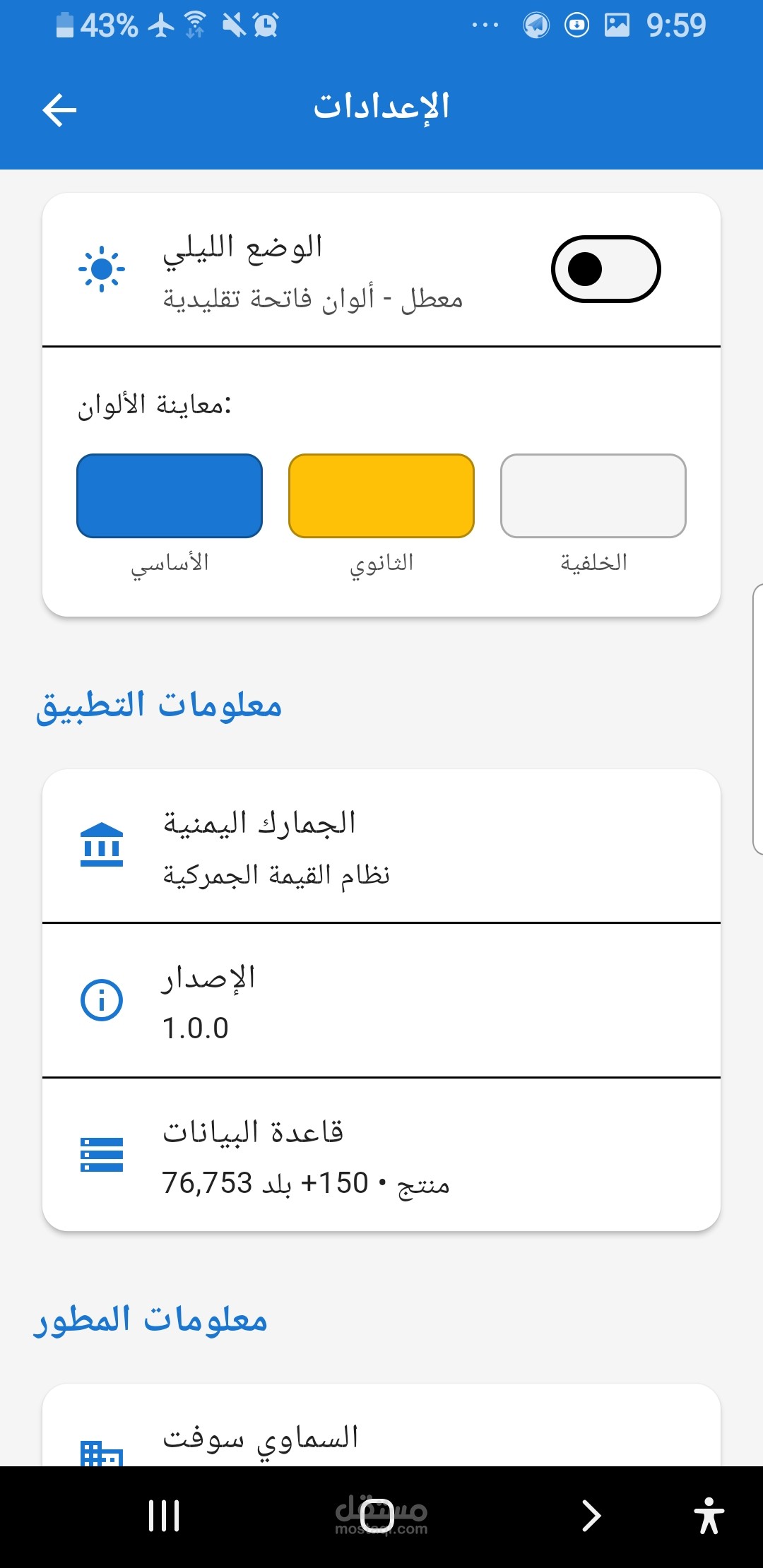
Task: Tap the الوضع الليلي label text
Action: coord(243,249)
